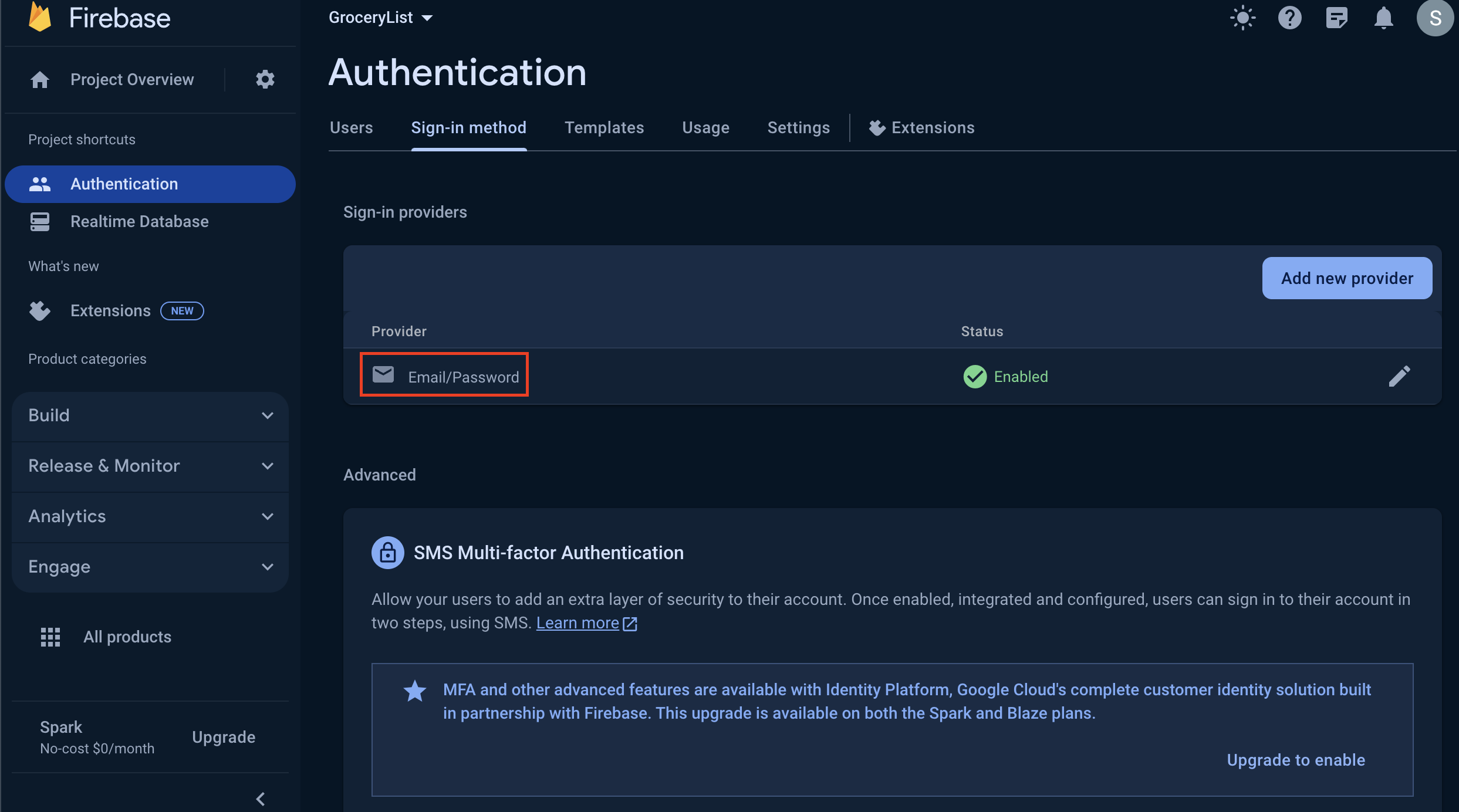
Task: Open the GroceryList project dropdown
Action: pyautogui.click(x=380, y=18)
